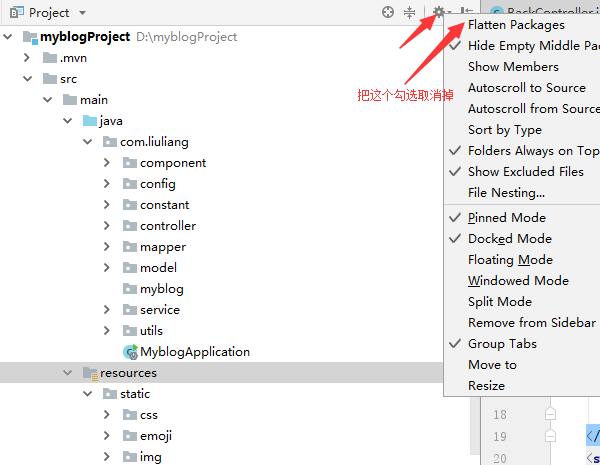Click the myblog package icon
The width and height of the screenshot is (600, 465).
pos(130,289)
